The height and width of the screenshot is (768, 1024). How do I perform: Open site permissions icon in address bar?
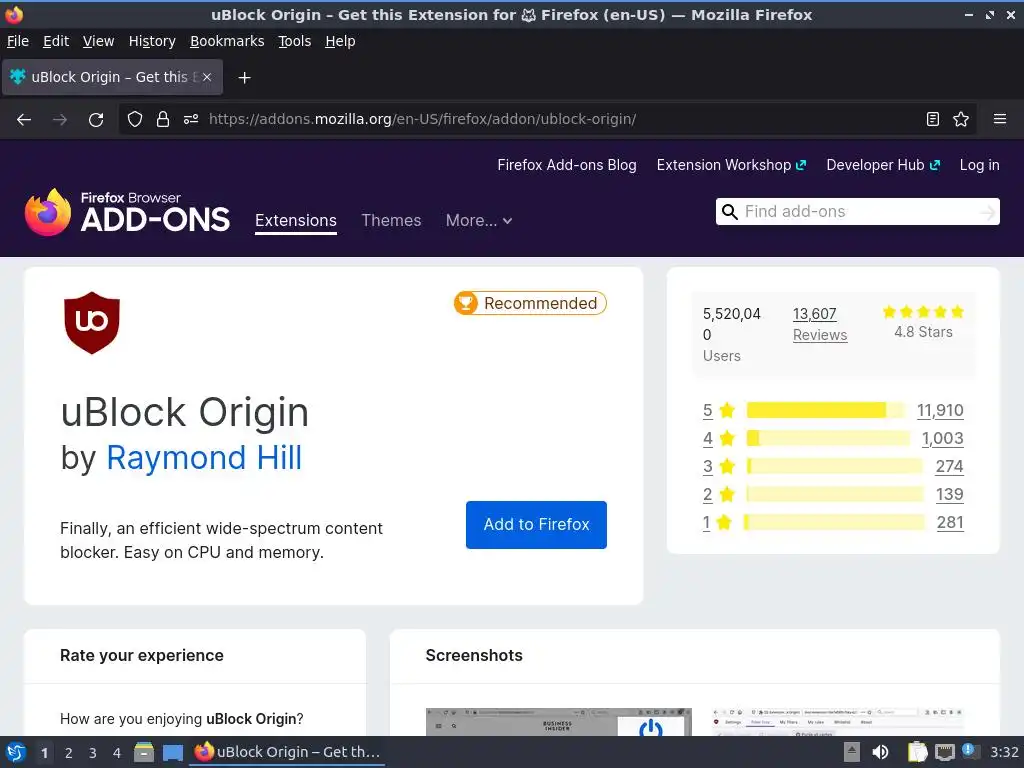pyautogui.click(x=191, y=119)
